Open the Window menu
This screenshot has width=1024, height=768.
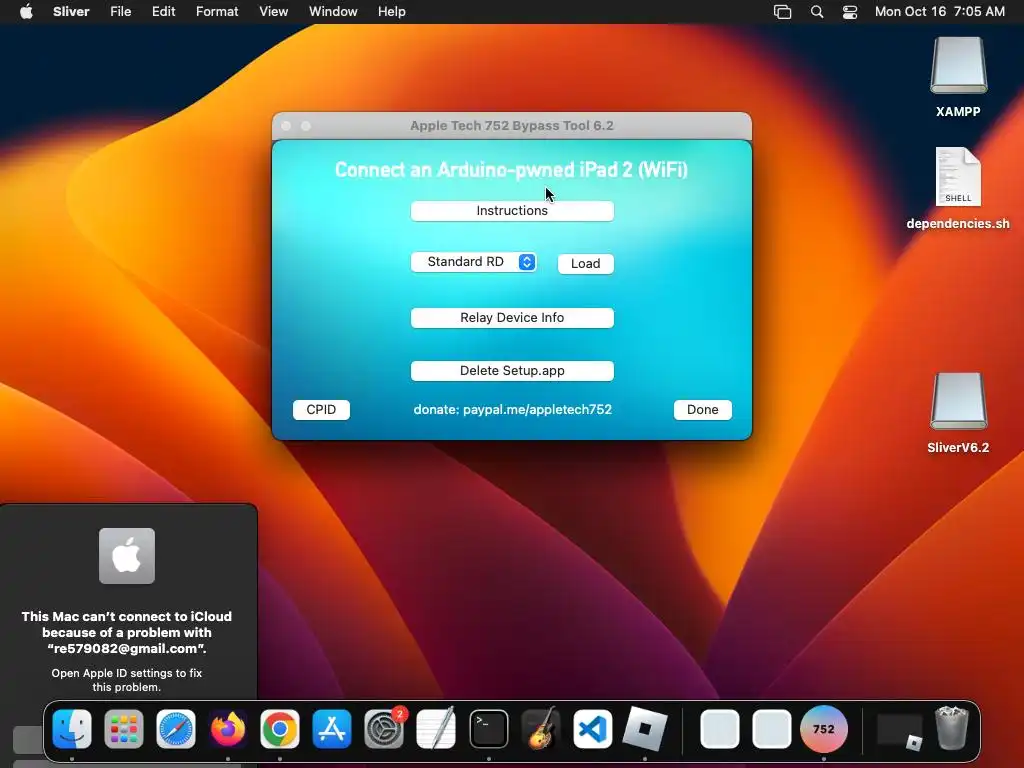(x=333, y=12)
